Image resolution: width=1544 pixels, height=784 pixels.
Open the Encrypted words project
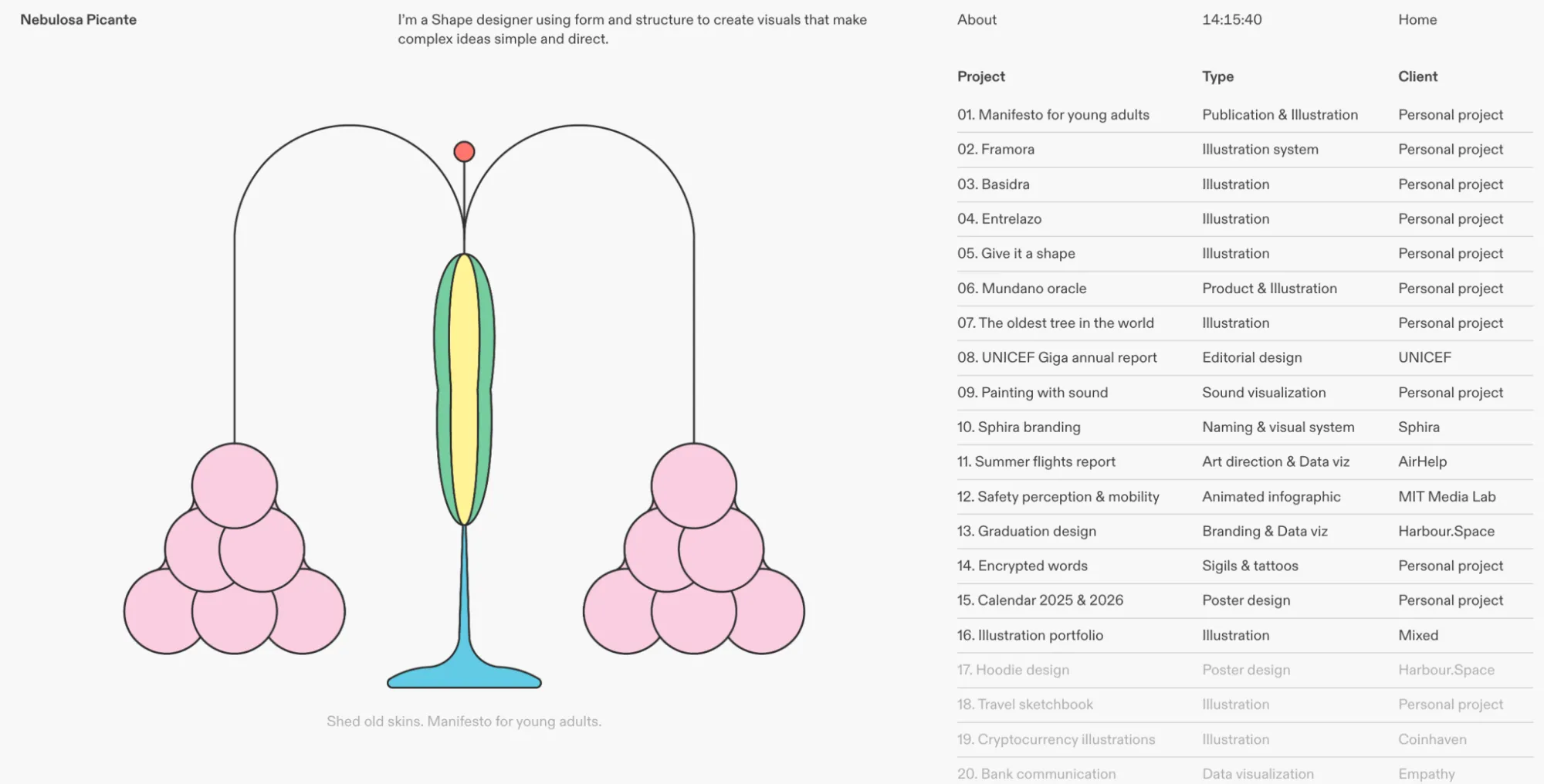coord(1022,566)
